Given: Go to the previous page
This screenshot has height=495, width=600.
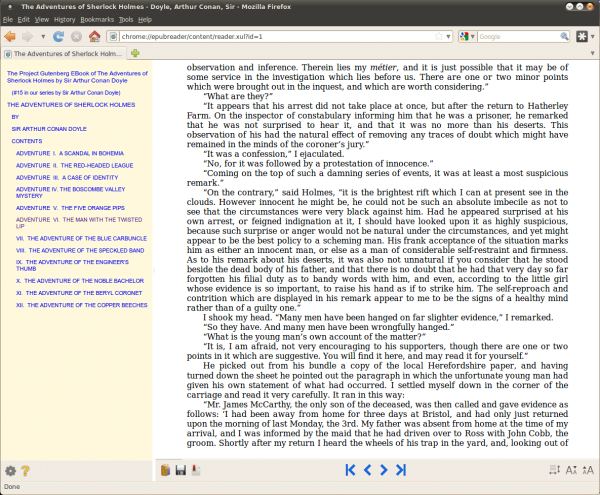Looking at the screenshot, I should pos(368,470).
